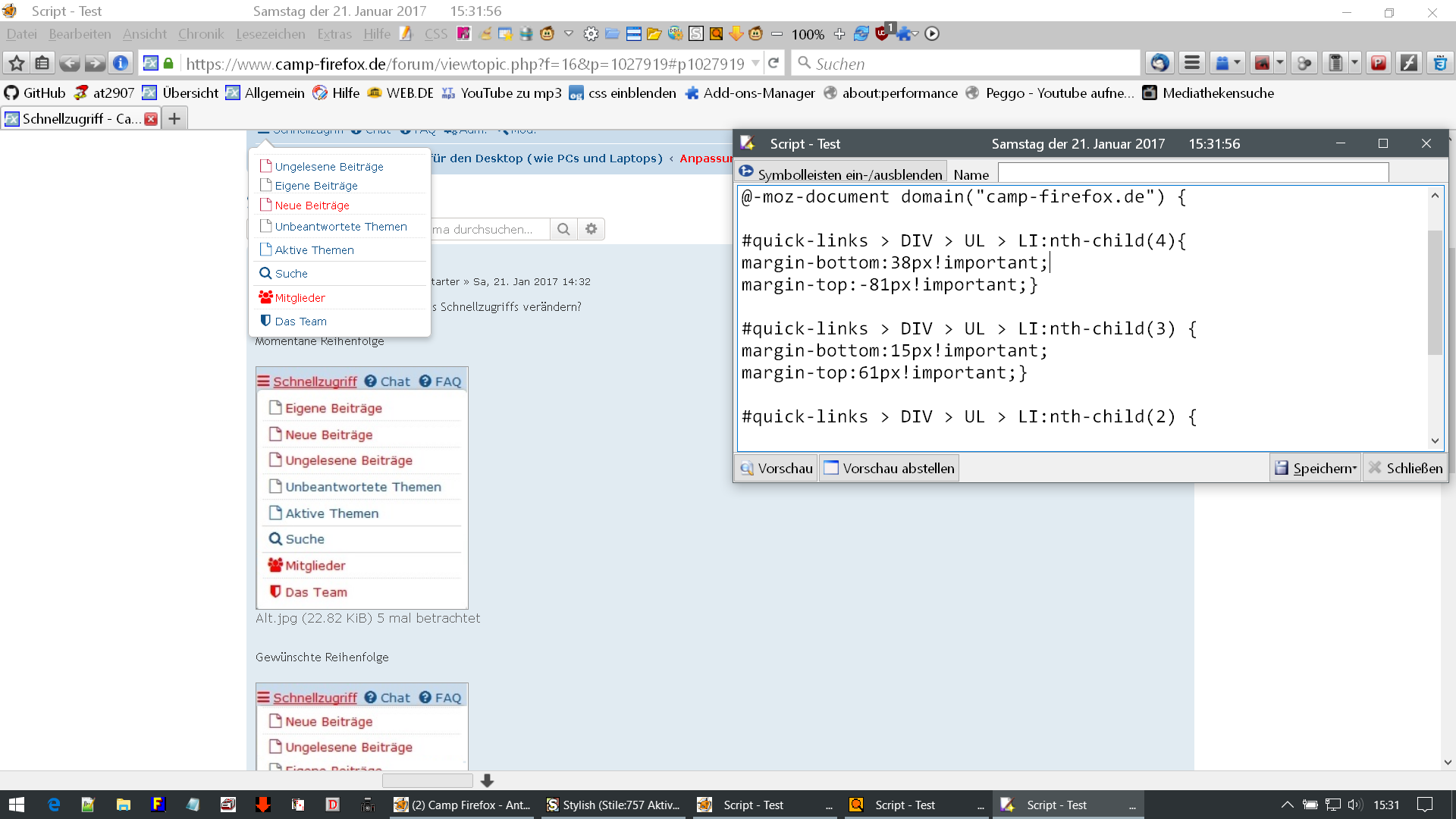The height and width of the screenshot is (819, 1456).
Task: Click the zoom in plus icon
Action: (839, 34)
